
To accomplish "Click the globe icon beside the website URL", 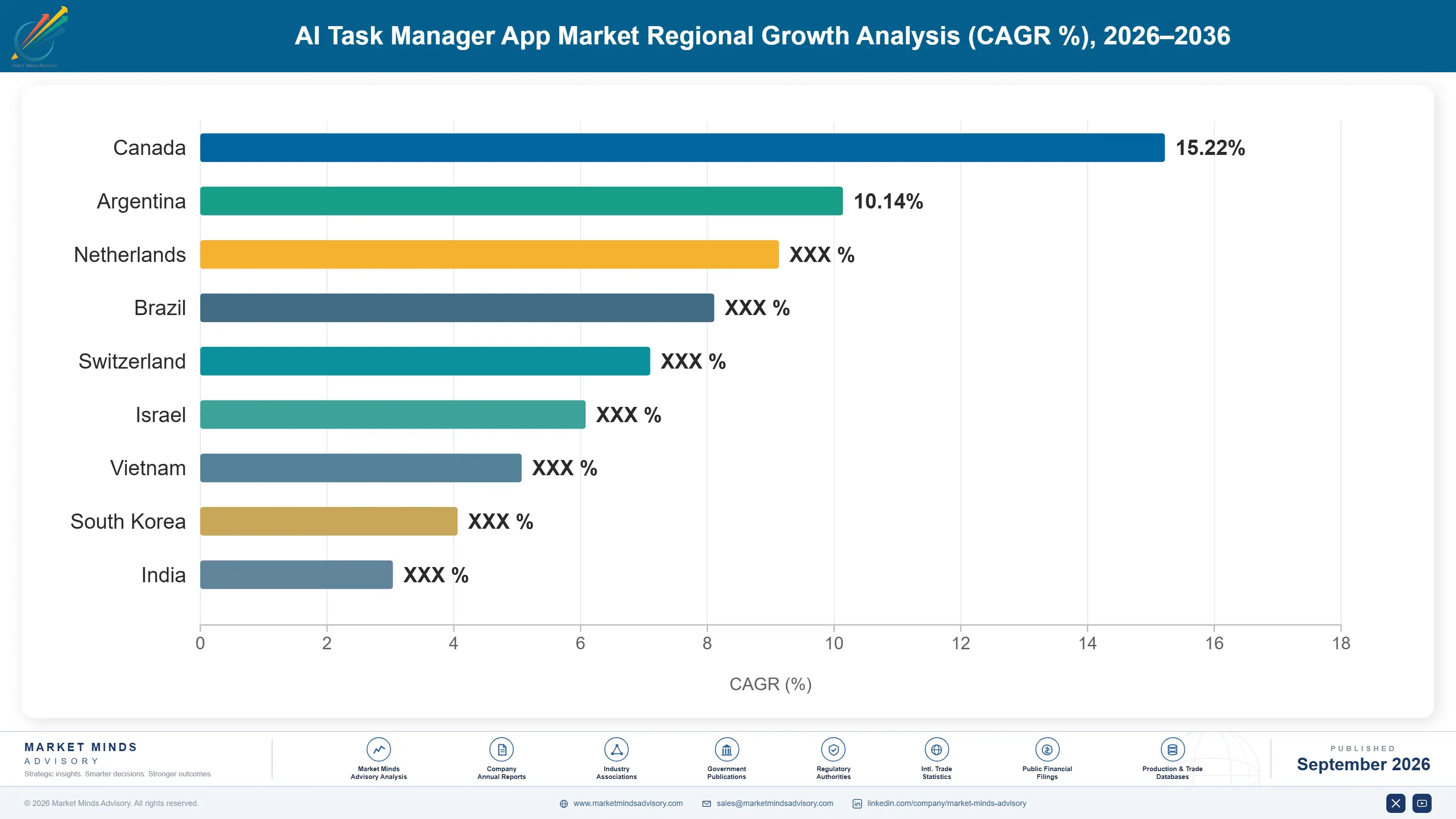I will [x=563, y=804].
